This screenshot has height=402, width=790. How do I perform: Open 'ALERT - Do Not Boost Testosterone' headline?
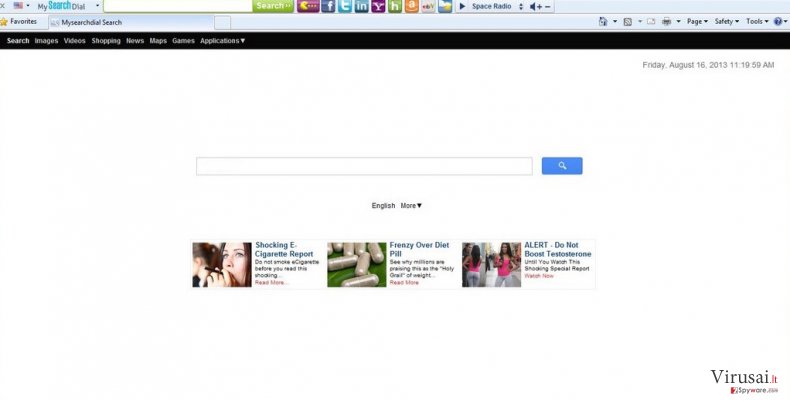[x=558, y=249]
